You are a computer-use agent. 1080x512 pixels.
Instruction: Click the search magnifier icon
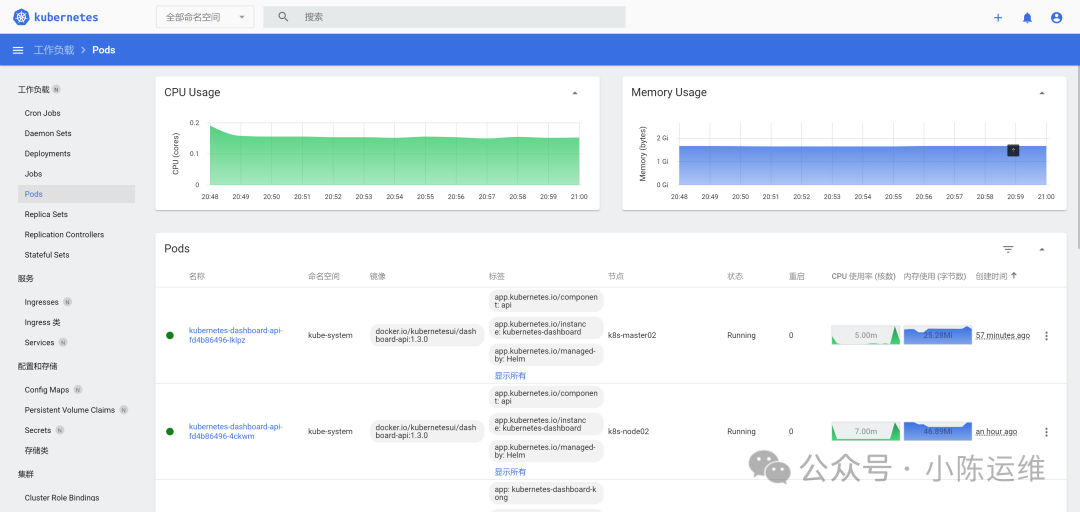click(283, 17)
